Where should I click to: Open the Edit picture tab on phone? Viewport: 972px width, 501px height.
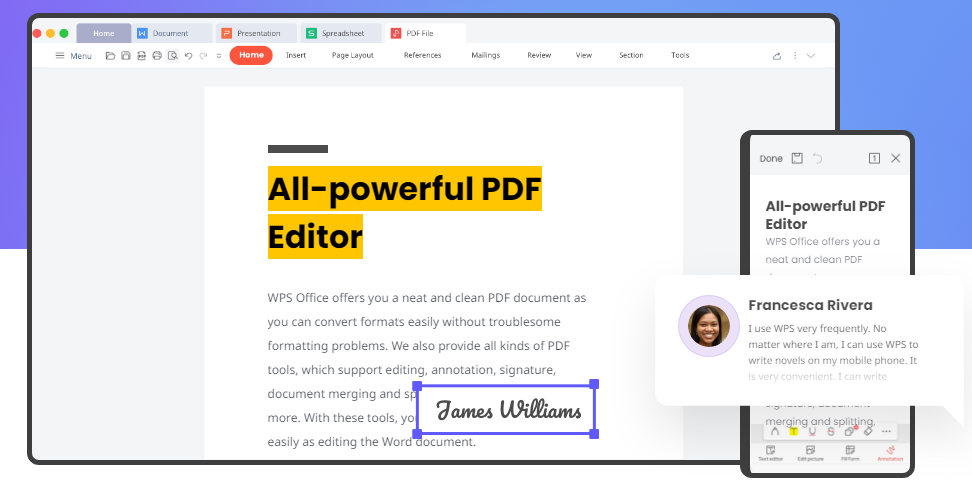[x=810, y=453]
